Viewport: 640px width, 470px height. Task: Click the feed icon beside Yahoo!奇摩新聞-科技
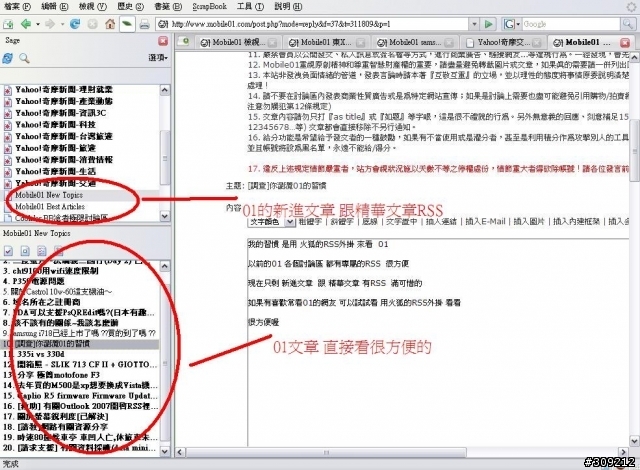pos(8,125)
